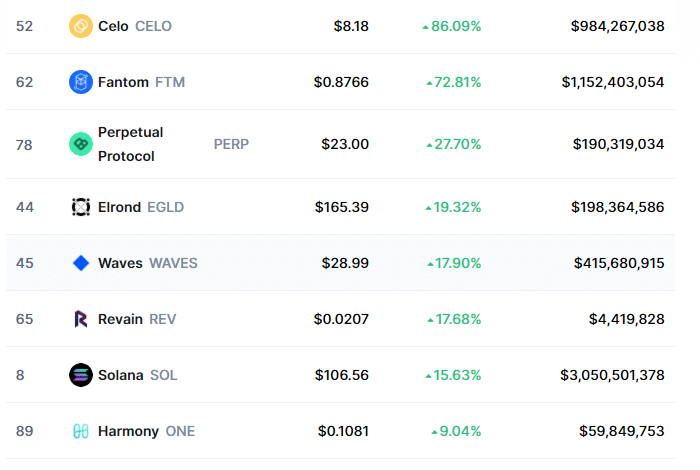The image size is (700, 470).
Task: Click Elrond's $165.39 price
Action: pos(341,207)
